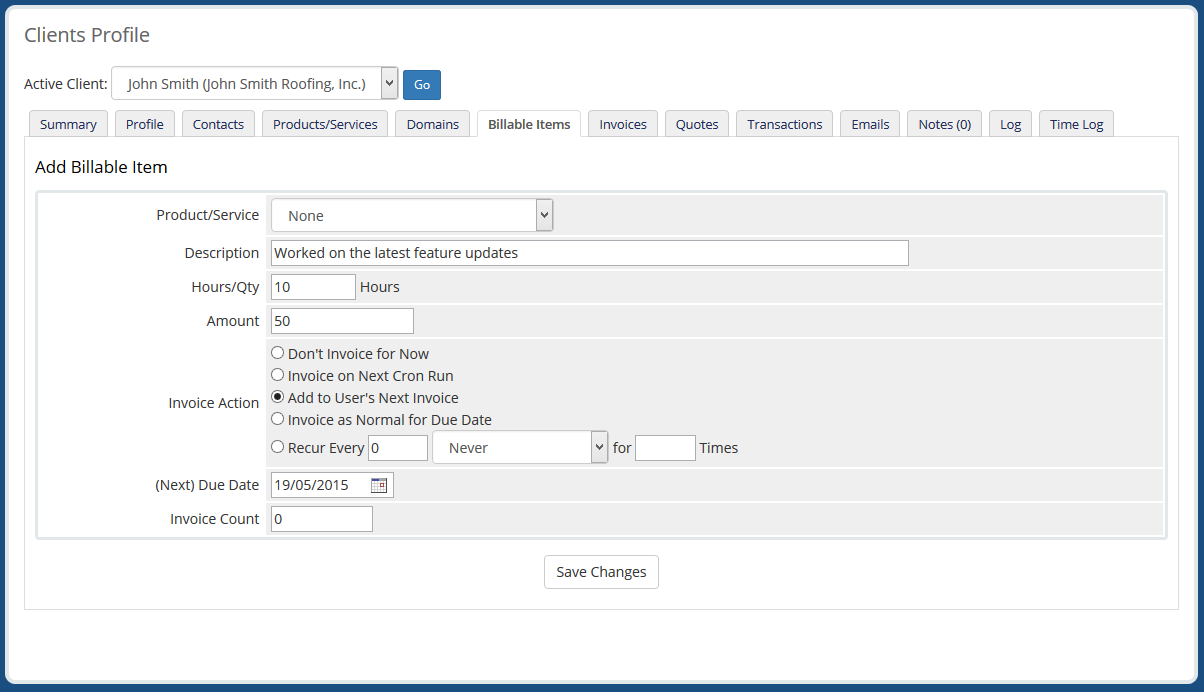Select "Don't Invoice for Now"
Viewport: 1204px width, 692px height.
click(277, 352)
